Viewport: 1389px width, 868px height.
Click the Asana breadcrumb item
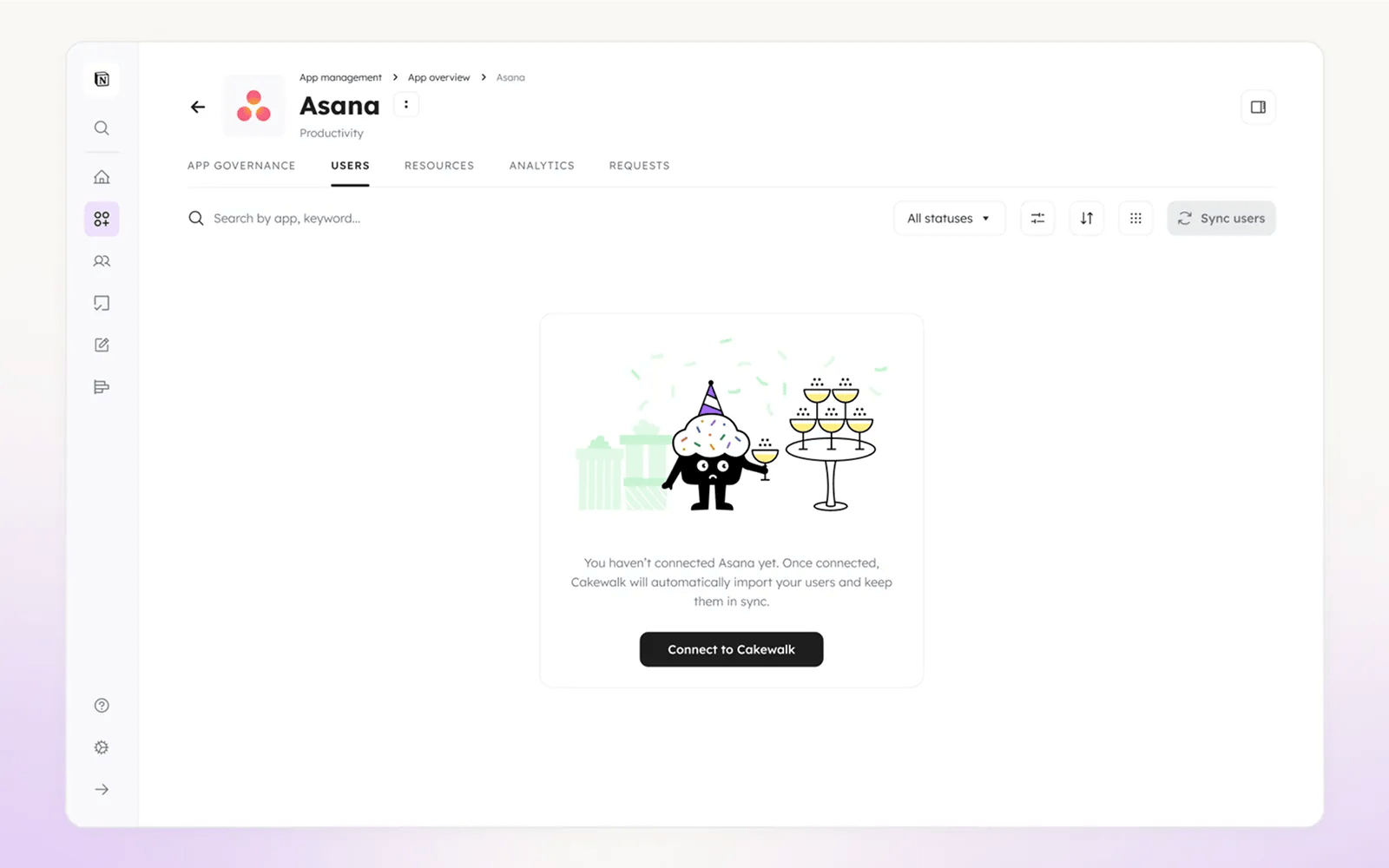(x=510, y=77)
